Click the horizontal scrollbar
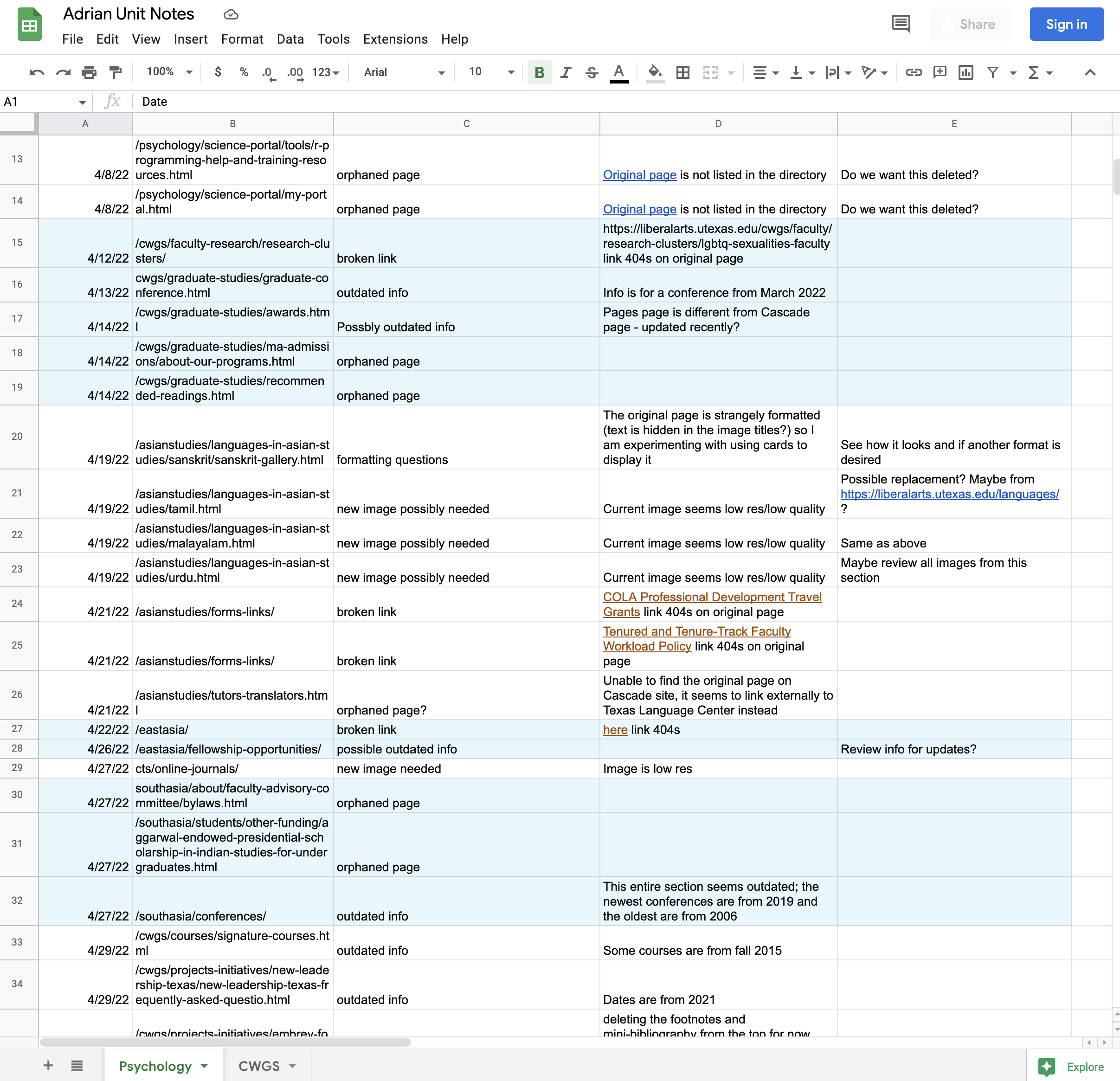 click(x=225, y=1042)
